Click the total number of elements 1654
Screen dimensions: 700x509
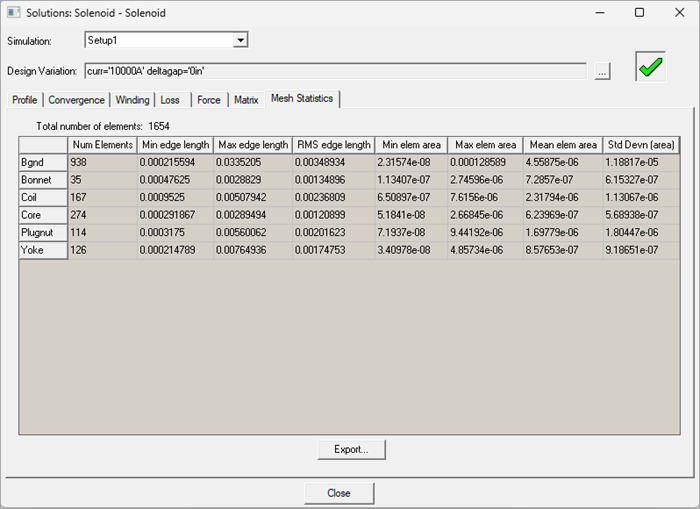[159, 126]
